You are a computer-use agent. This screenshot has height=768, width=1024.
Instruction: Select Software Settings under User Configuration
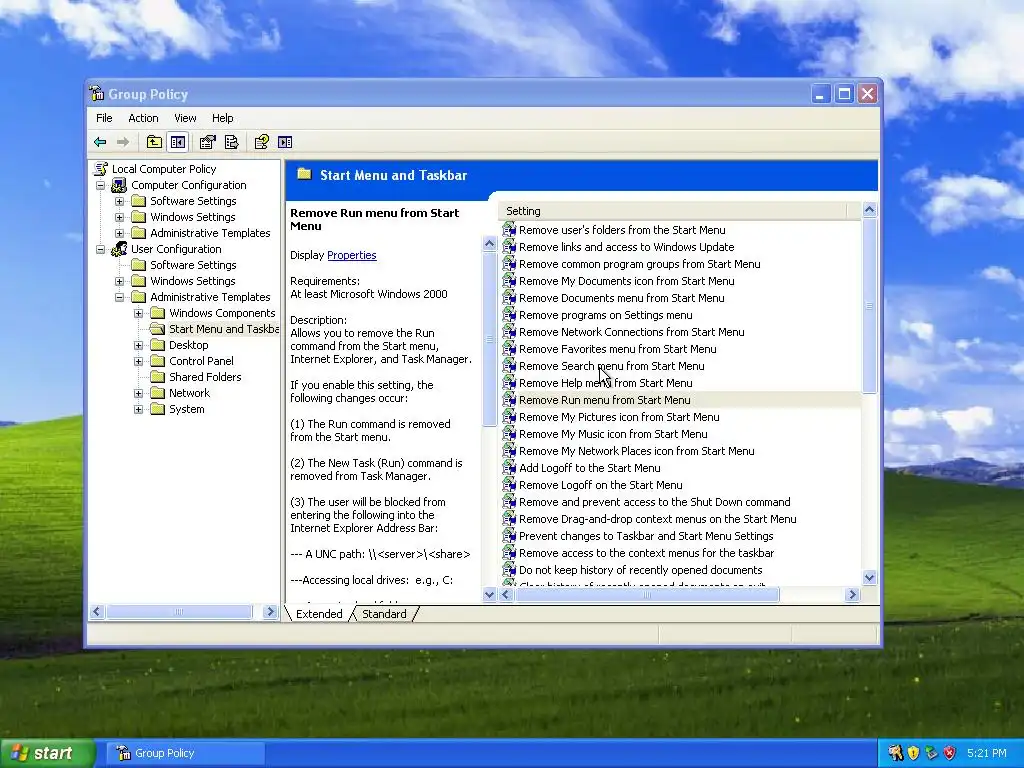(x=193, y=265)
